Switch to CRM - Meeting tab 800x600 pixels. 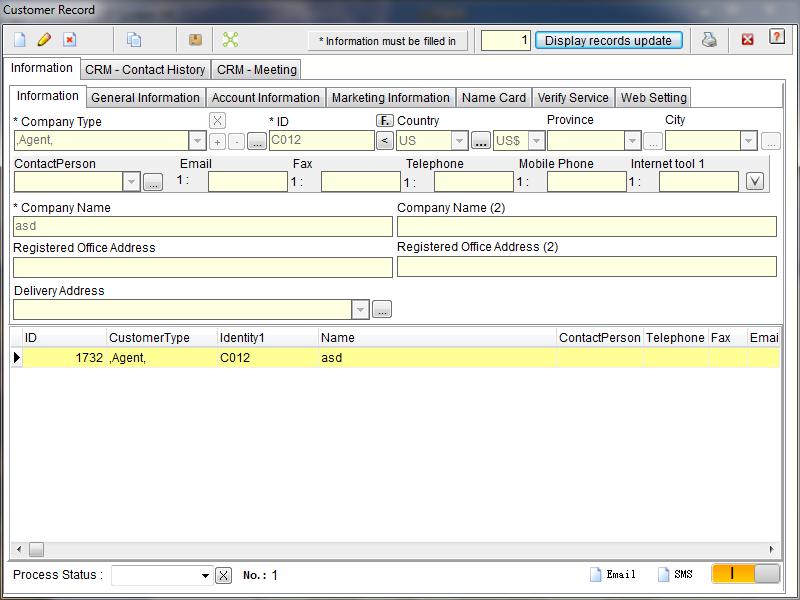[257, 69]
